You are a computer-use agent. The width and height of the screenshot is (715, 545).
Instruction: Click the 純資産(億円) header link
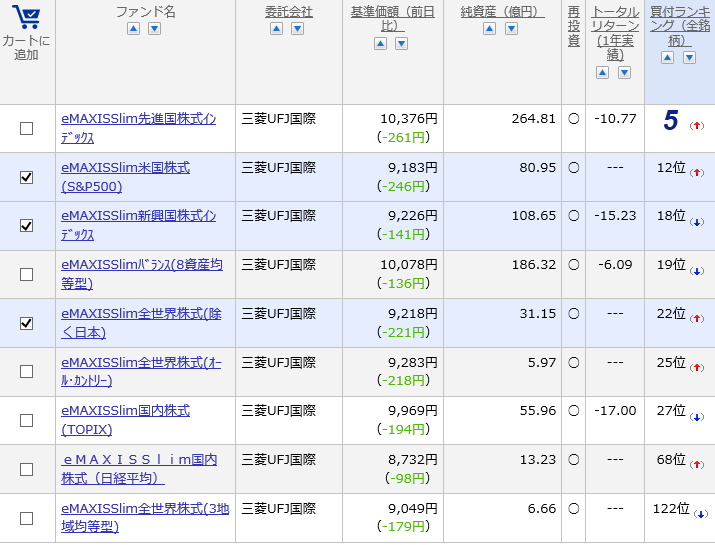tap(503, 12)
